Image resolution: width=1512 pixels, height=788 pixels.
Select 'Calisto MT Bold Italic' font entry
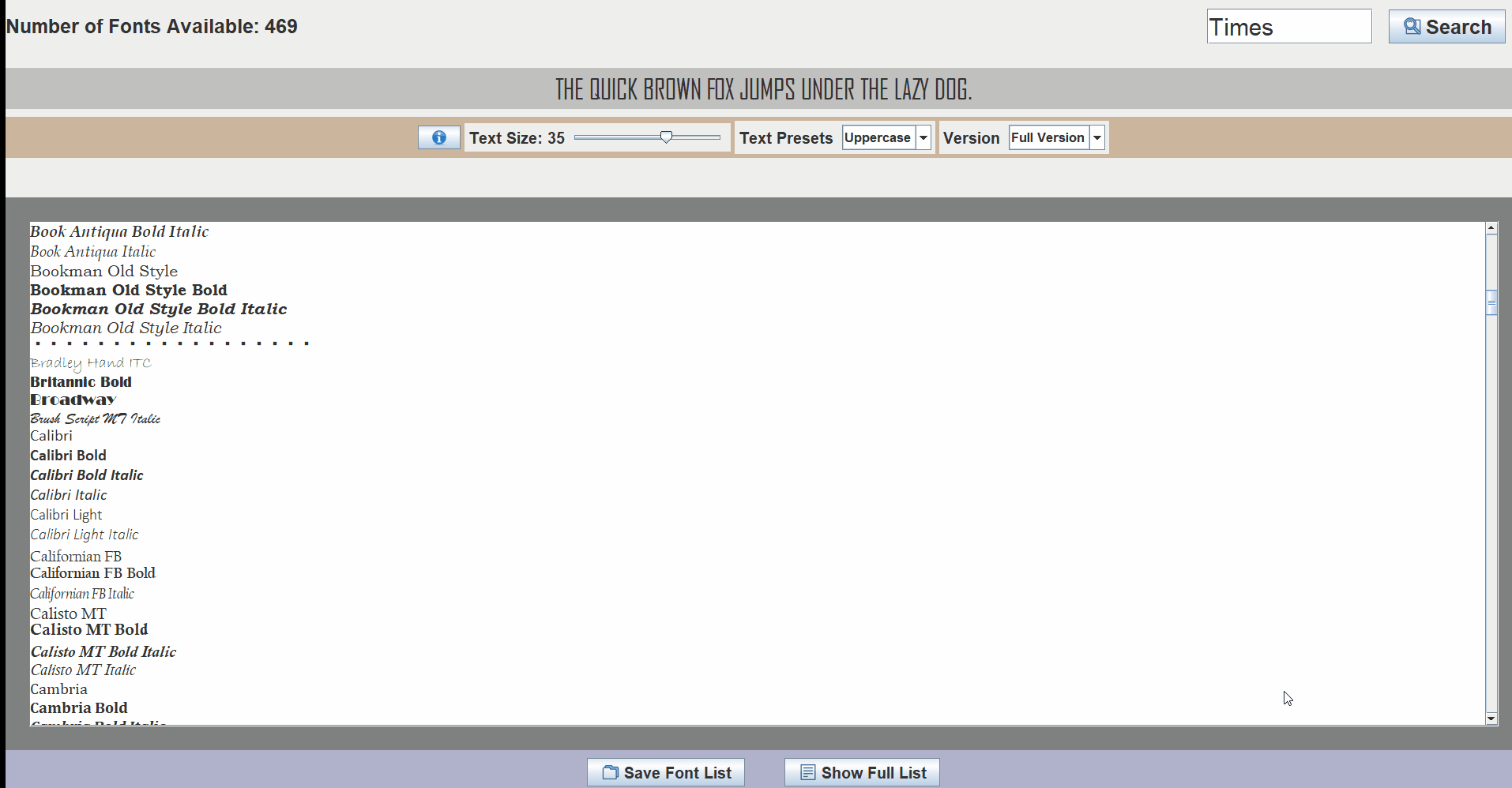pyautogui.click(x=103, y=651)
